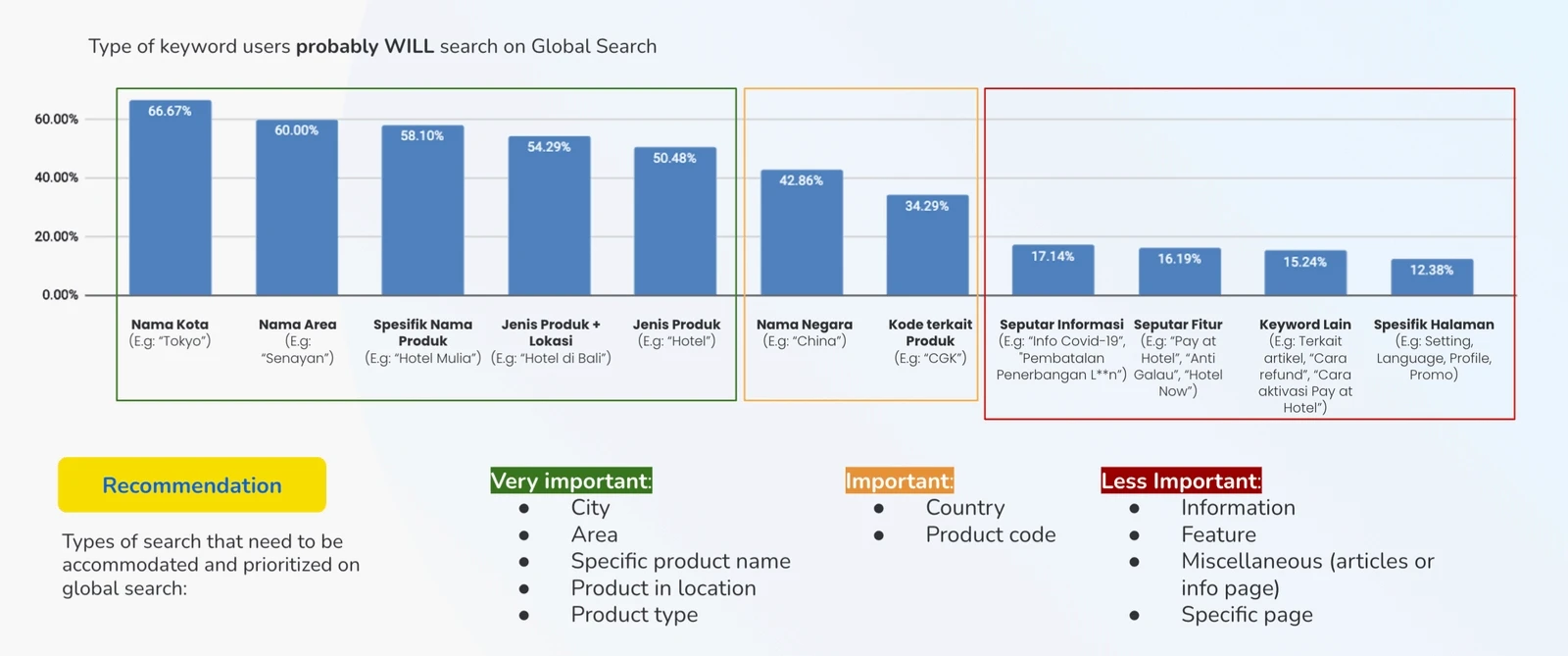Click the 'Miscellaneous (articles or info page)' item
Image resolution: width=1568 pixels, height=656 pixels.
1307,575
